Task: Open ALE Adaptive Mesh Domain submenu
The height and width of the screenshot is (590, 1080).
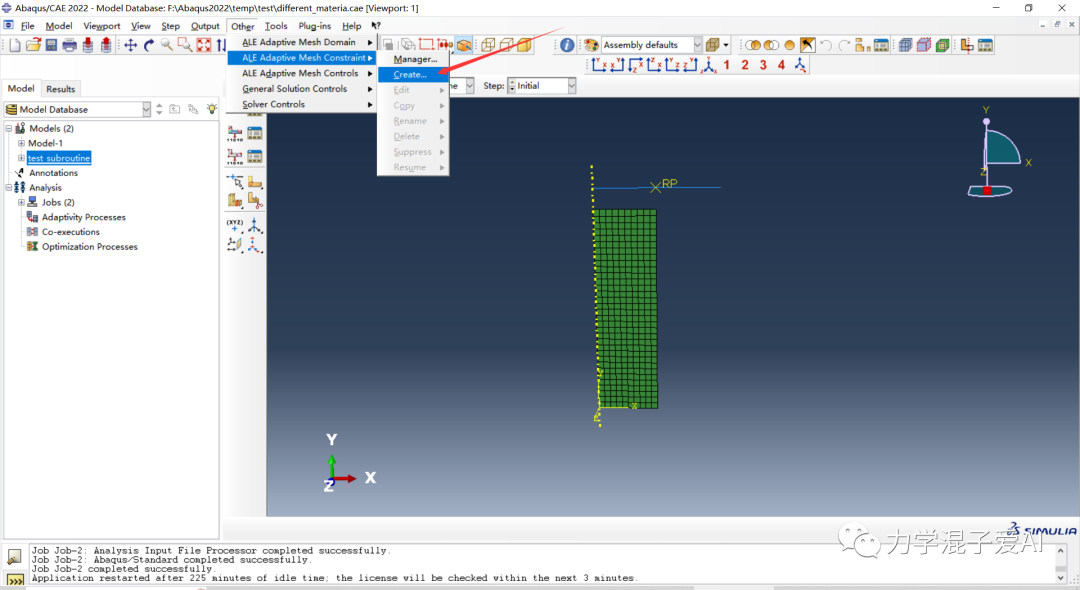Action: coord(302,42)
